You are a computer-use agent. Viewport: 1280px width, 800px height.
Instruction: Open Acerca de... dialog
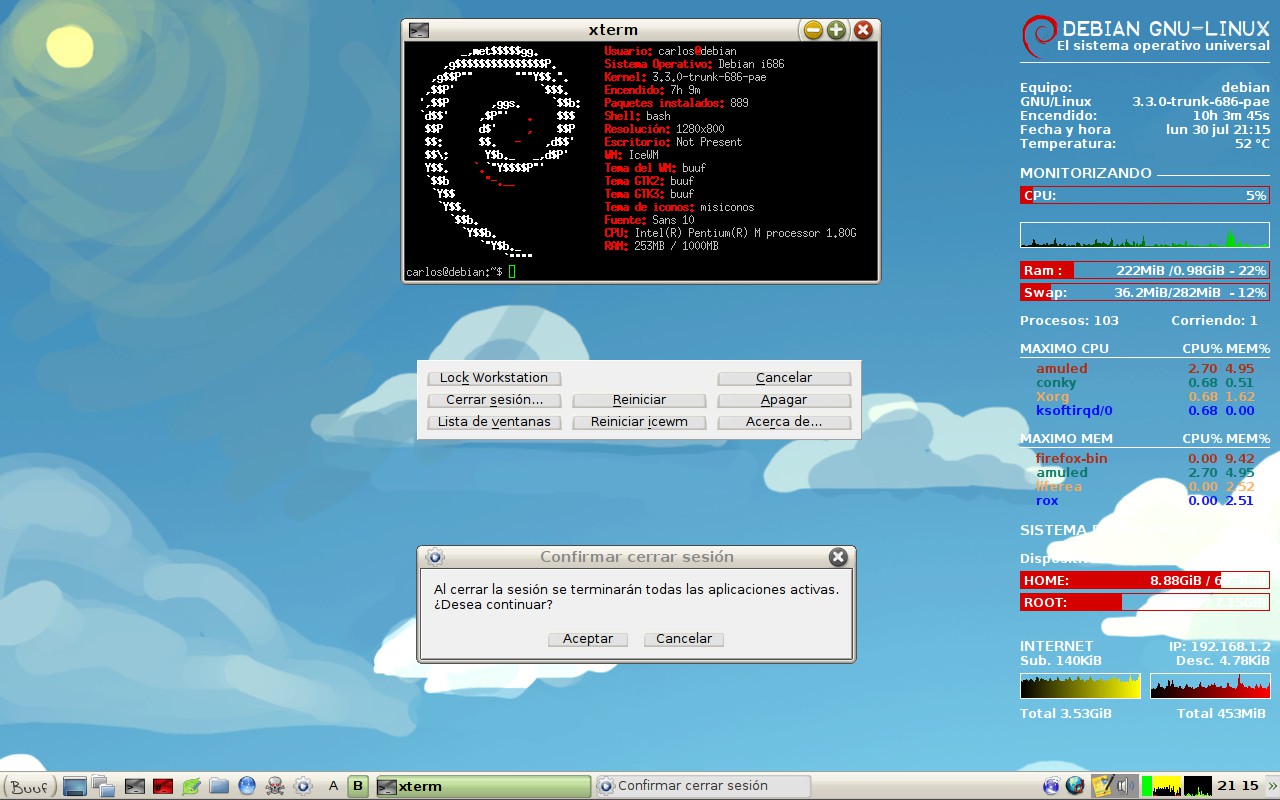[784, 422]
